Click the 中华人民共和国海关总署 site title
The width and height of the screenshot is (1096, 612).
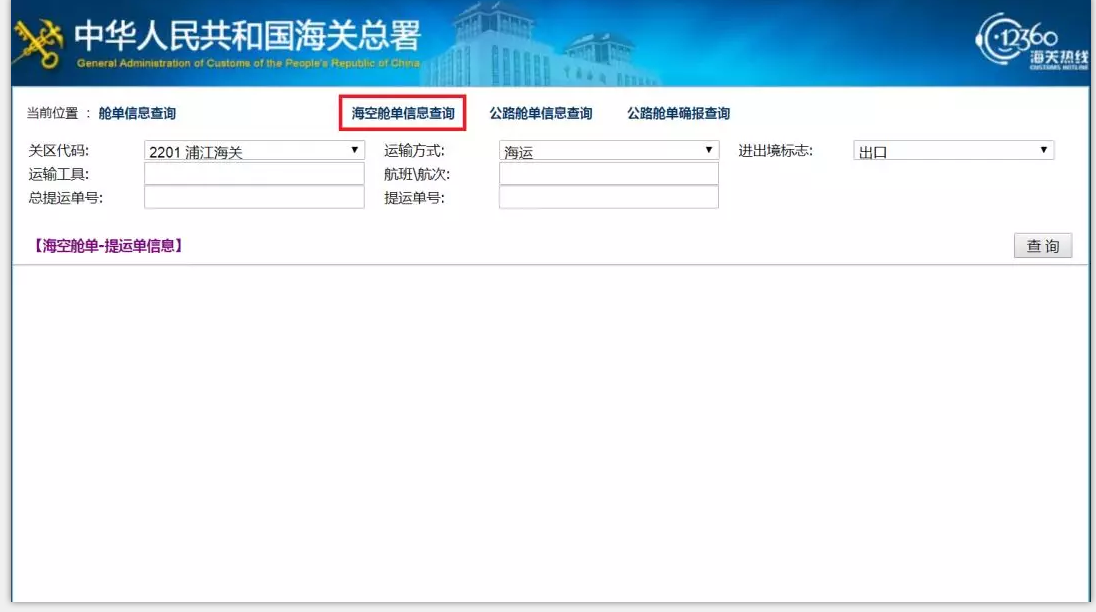point(247,35)
